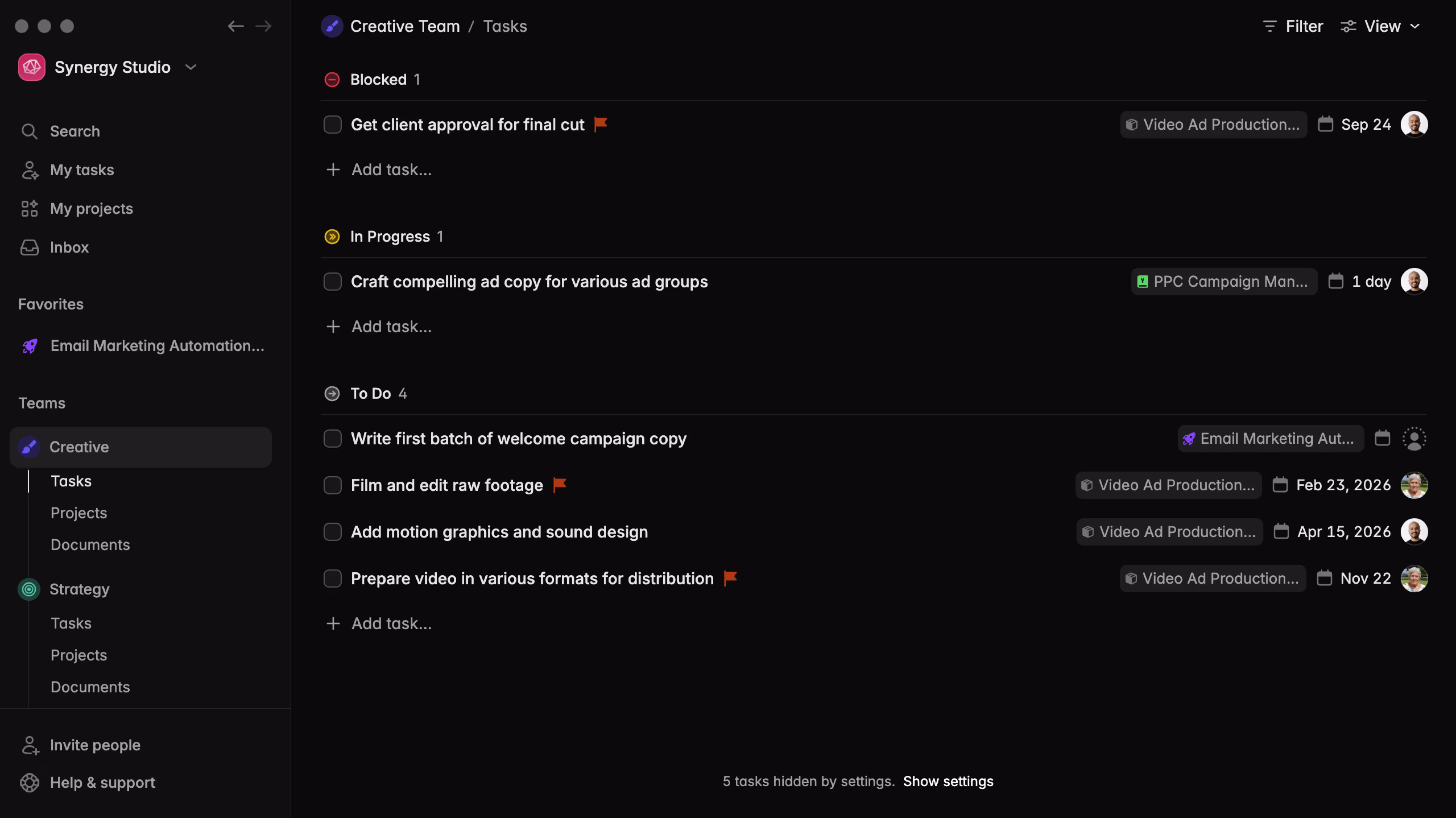
Task: Click the "Show settings" link
Action: (x=948, y=781)
